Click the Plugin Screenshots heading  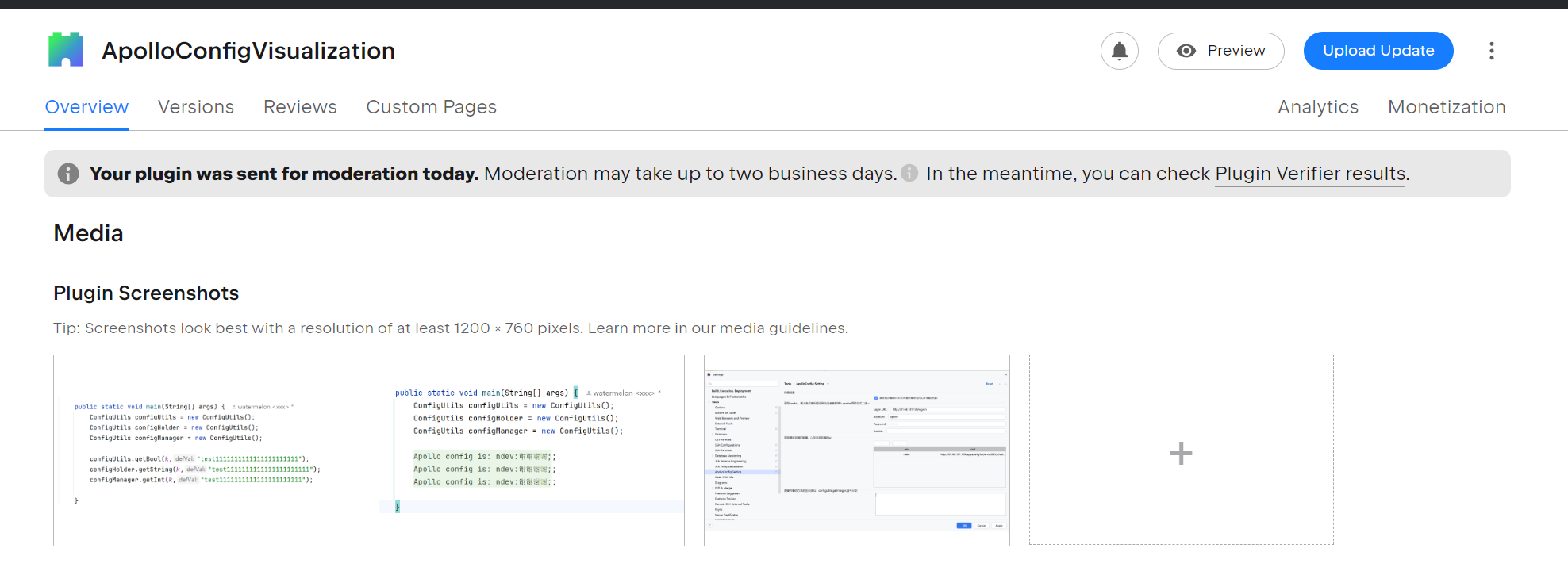[146, 293]
